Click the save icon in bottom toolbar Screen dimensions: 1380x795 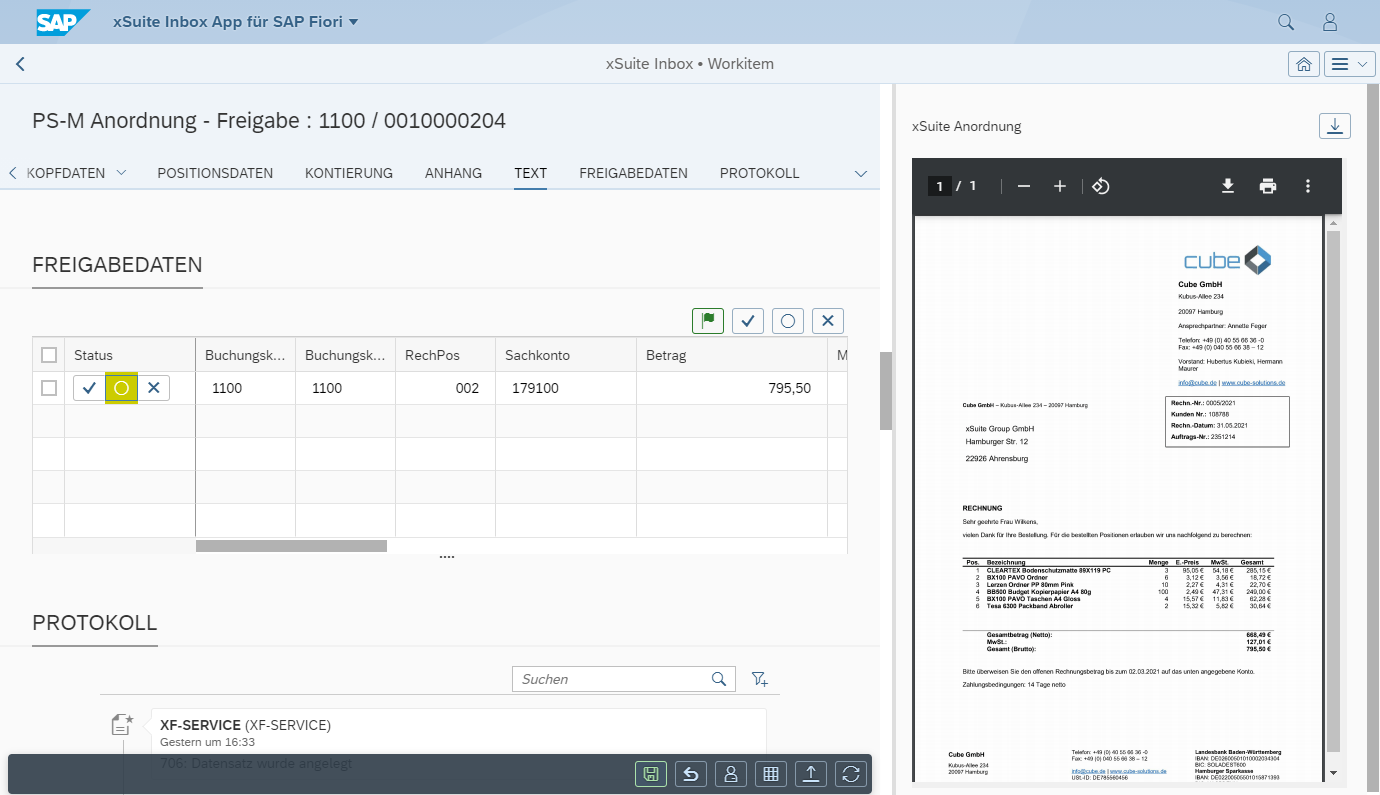pyautogui.click(x=650, y=774)
